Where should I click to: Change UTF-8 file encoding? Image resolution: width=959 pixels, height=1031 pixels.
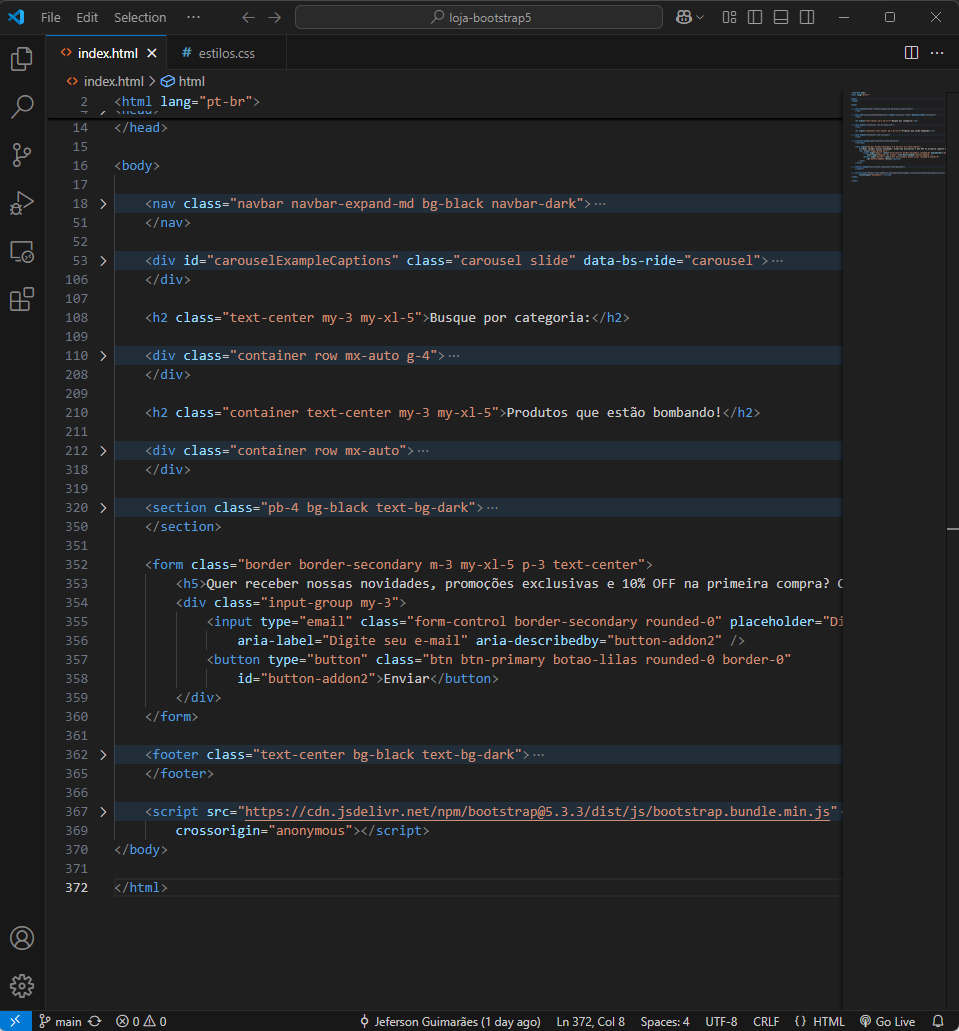721,1021
